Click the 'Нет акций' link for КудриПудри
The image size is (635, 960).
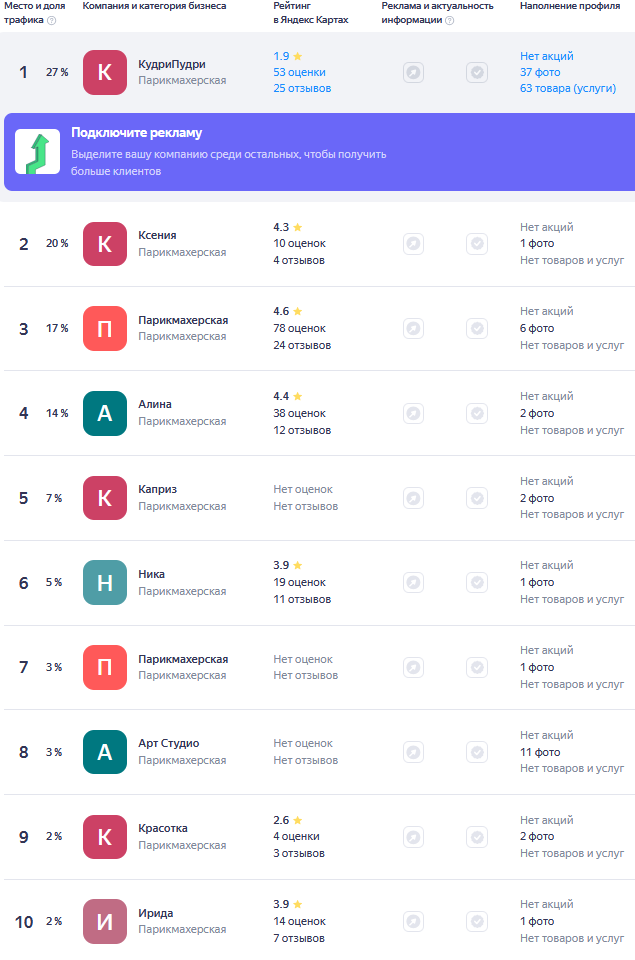pos(546,56)
